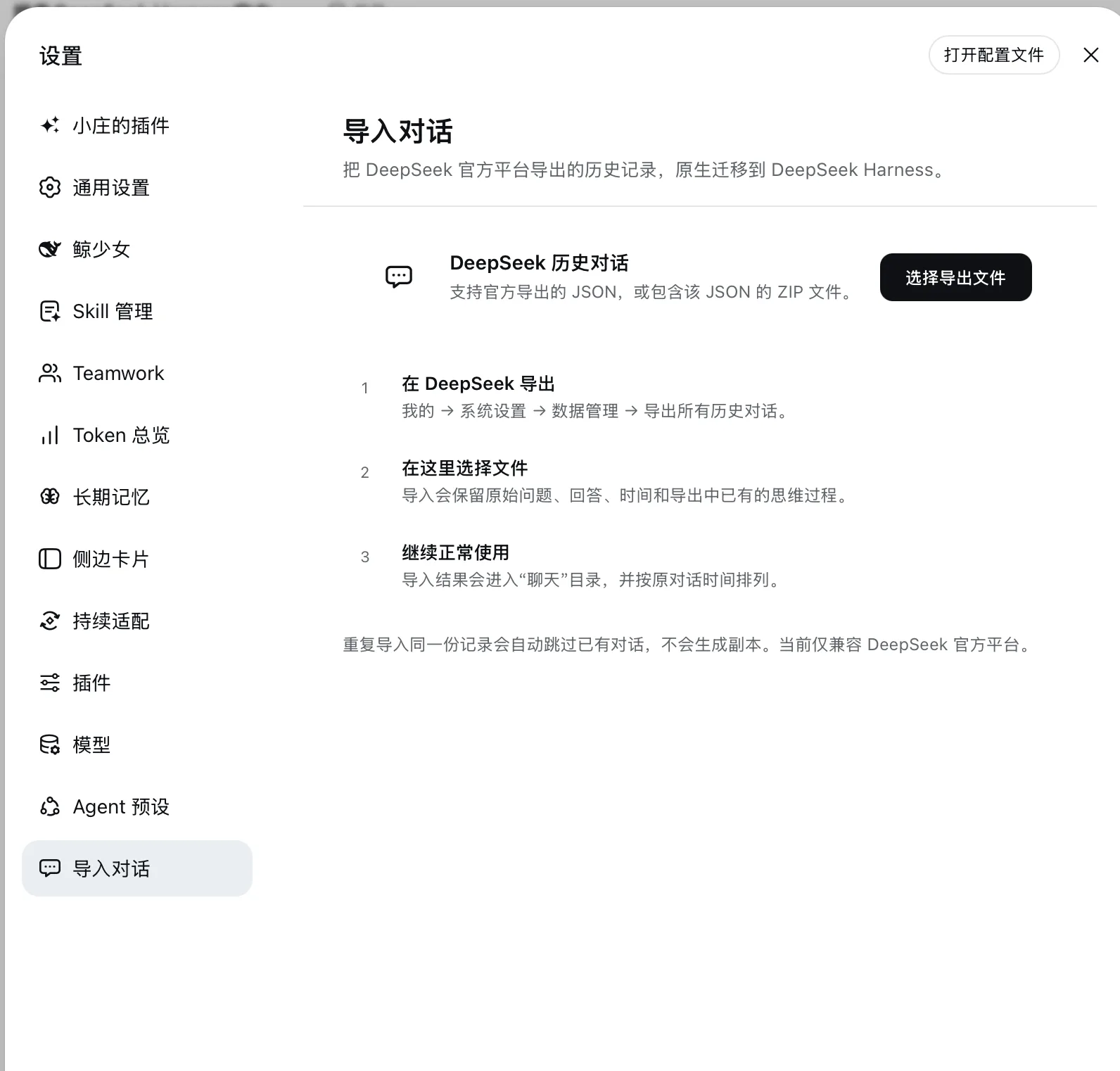Click the path text 我的 → 系统设置 → 数据管理
Viewport: 1120px width, 1071px height.
[x=510, y=411]
